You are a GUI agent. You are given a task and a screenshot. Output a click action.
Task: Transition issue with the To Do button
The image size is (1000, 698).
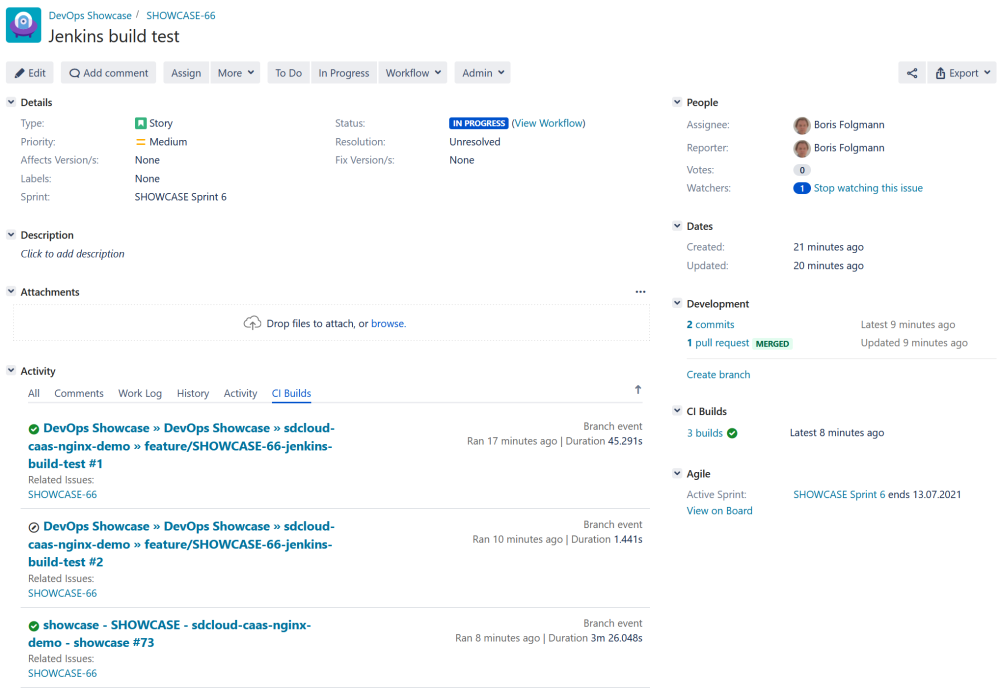click(x=288, y=73)
